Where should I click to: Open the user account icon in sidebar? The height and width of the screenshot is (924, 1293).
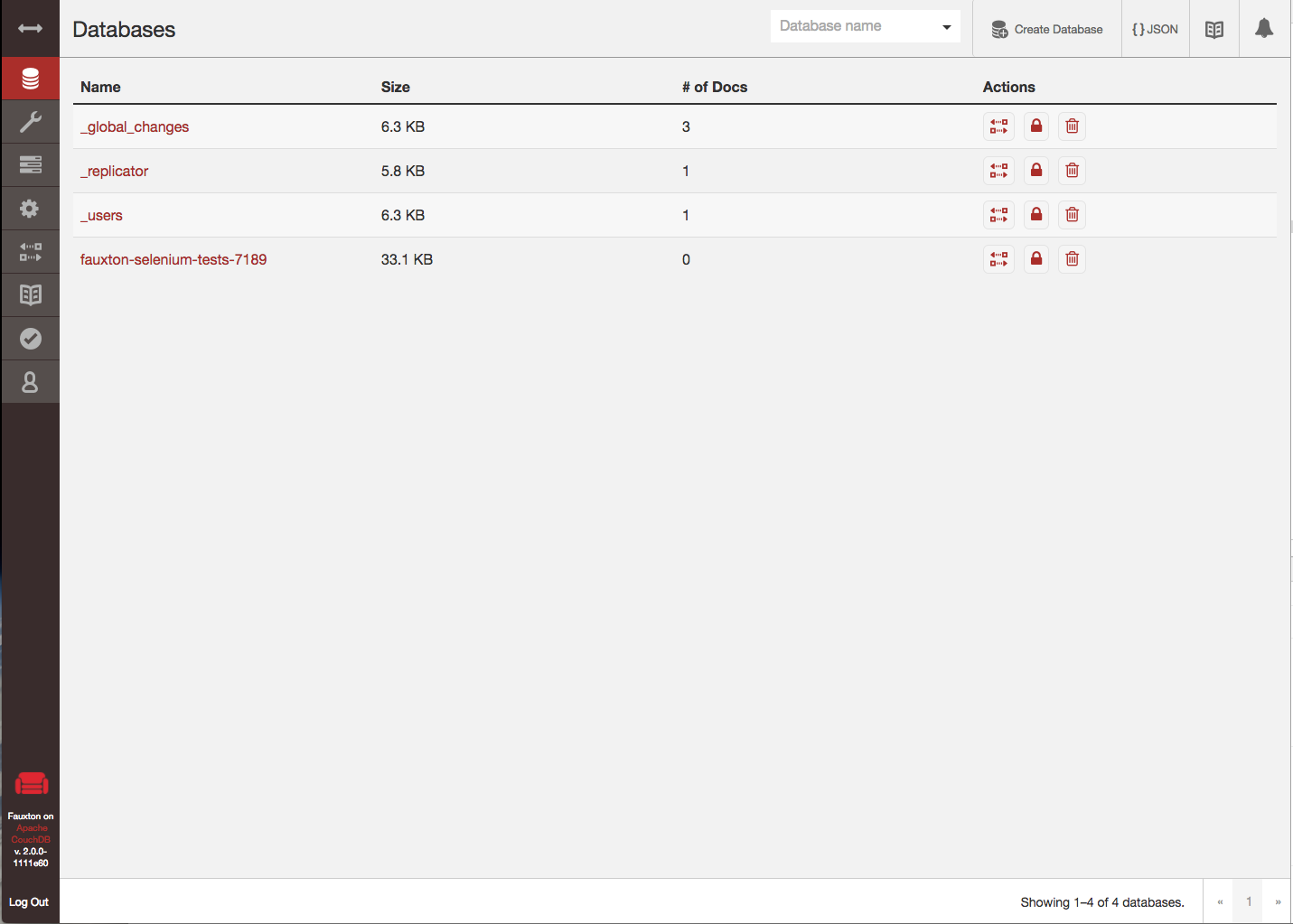pyautogui.click(x=30, y=382)
